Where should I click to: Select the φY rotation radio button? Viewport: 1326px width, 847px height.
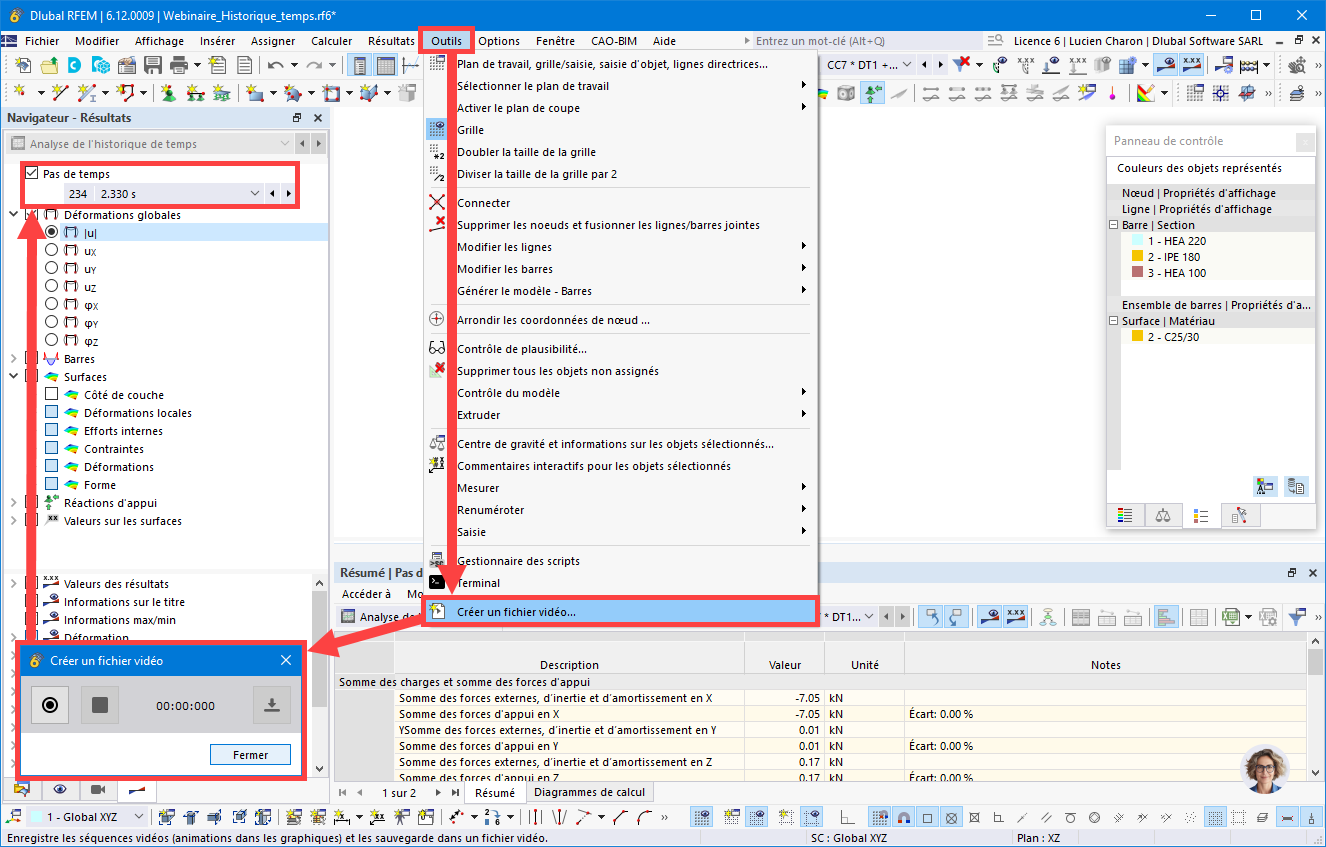[x=52, y=323]
